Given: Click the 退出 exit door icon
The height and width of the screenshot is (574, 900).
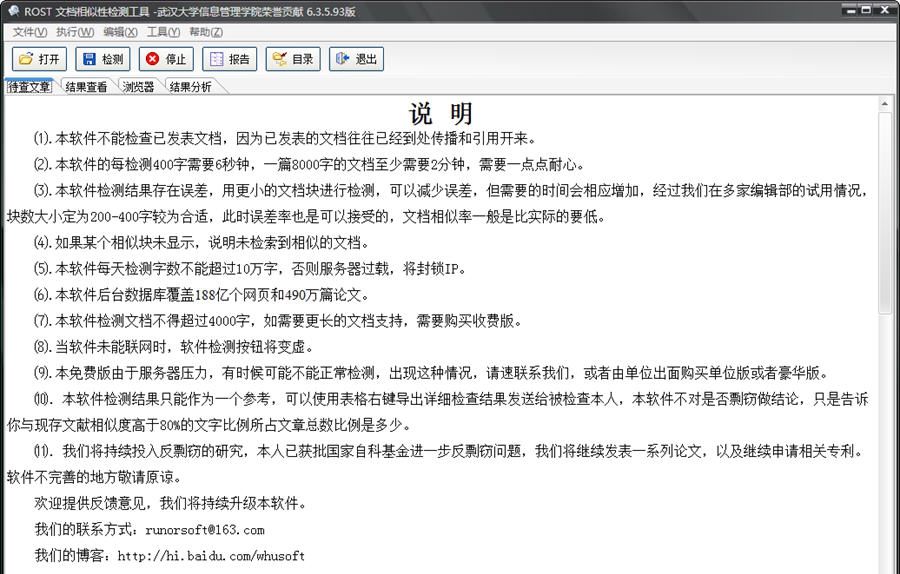Looking at the screenshot, I should pyautogui.click(x=343, y=59).
